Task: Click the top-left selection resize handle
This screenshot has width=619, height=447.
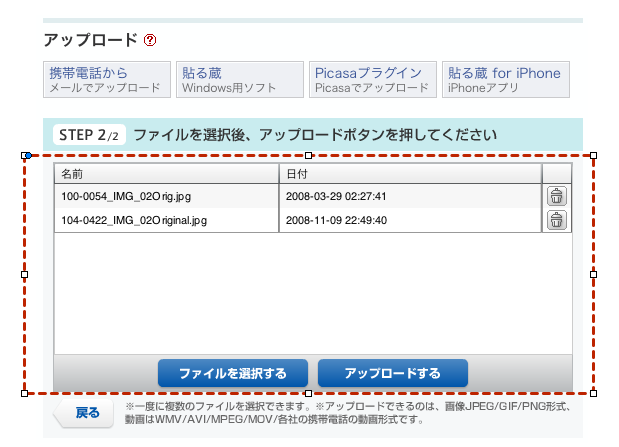Action: coord(25,155)
